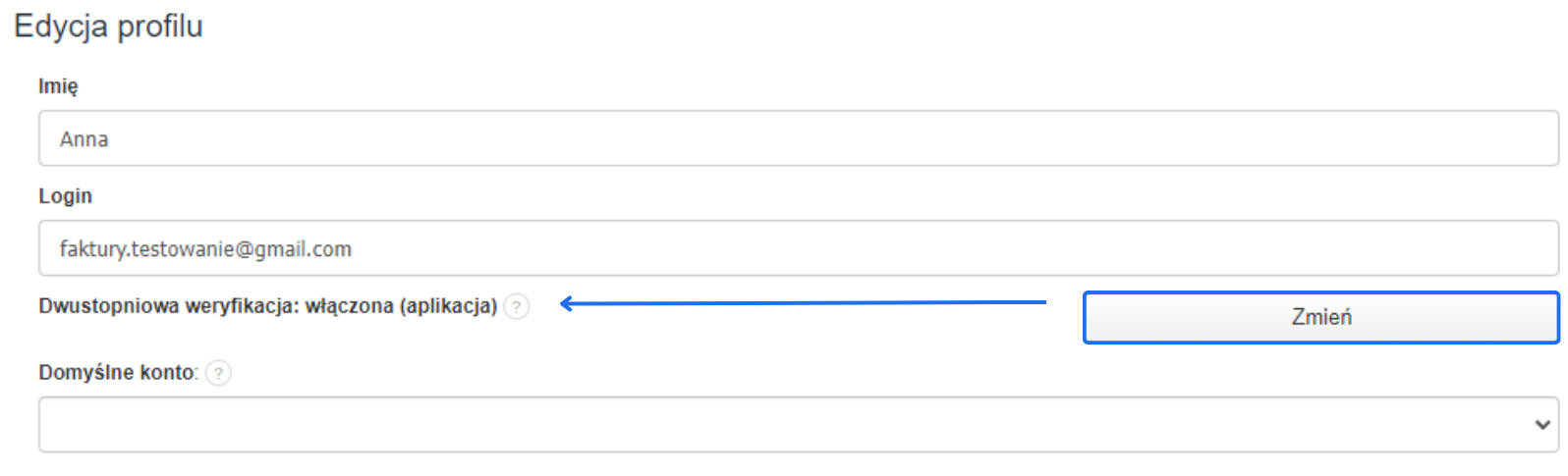Click the name text "Anna"
Image resolution: width=1568 pixels, height=476 pixels.
84,139
